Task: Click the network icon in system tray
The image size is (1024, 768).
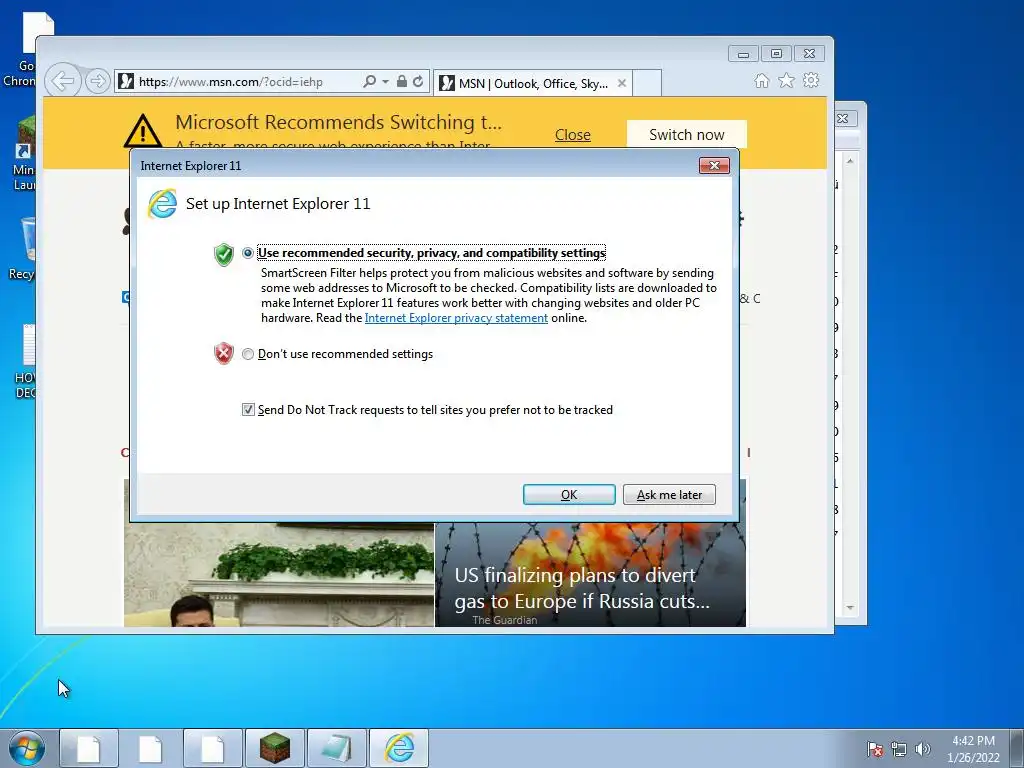Action: point(899,749)
